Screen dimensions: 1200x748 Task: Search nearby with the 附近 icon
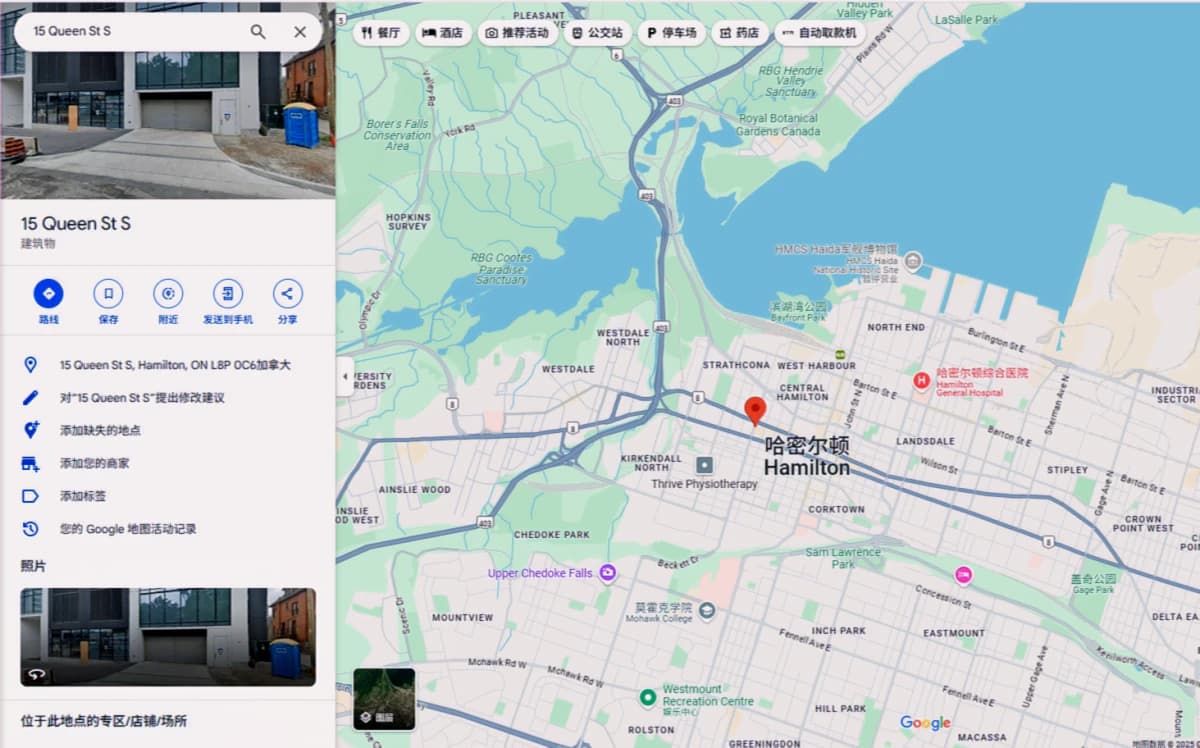point(168,294)
